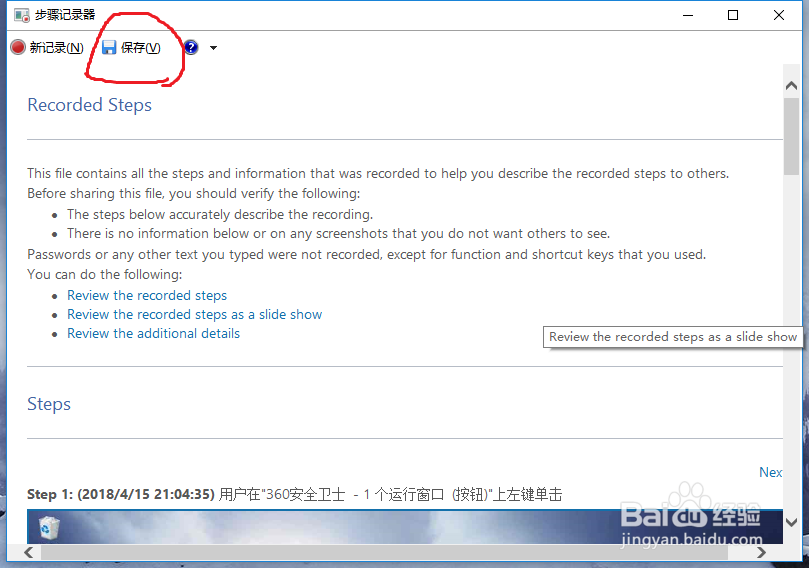Open the blue help question mark icon
The image size is (809, 568).
click(191, 47)
